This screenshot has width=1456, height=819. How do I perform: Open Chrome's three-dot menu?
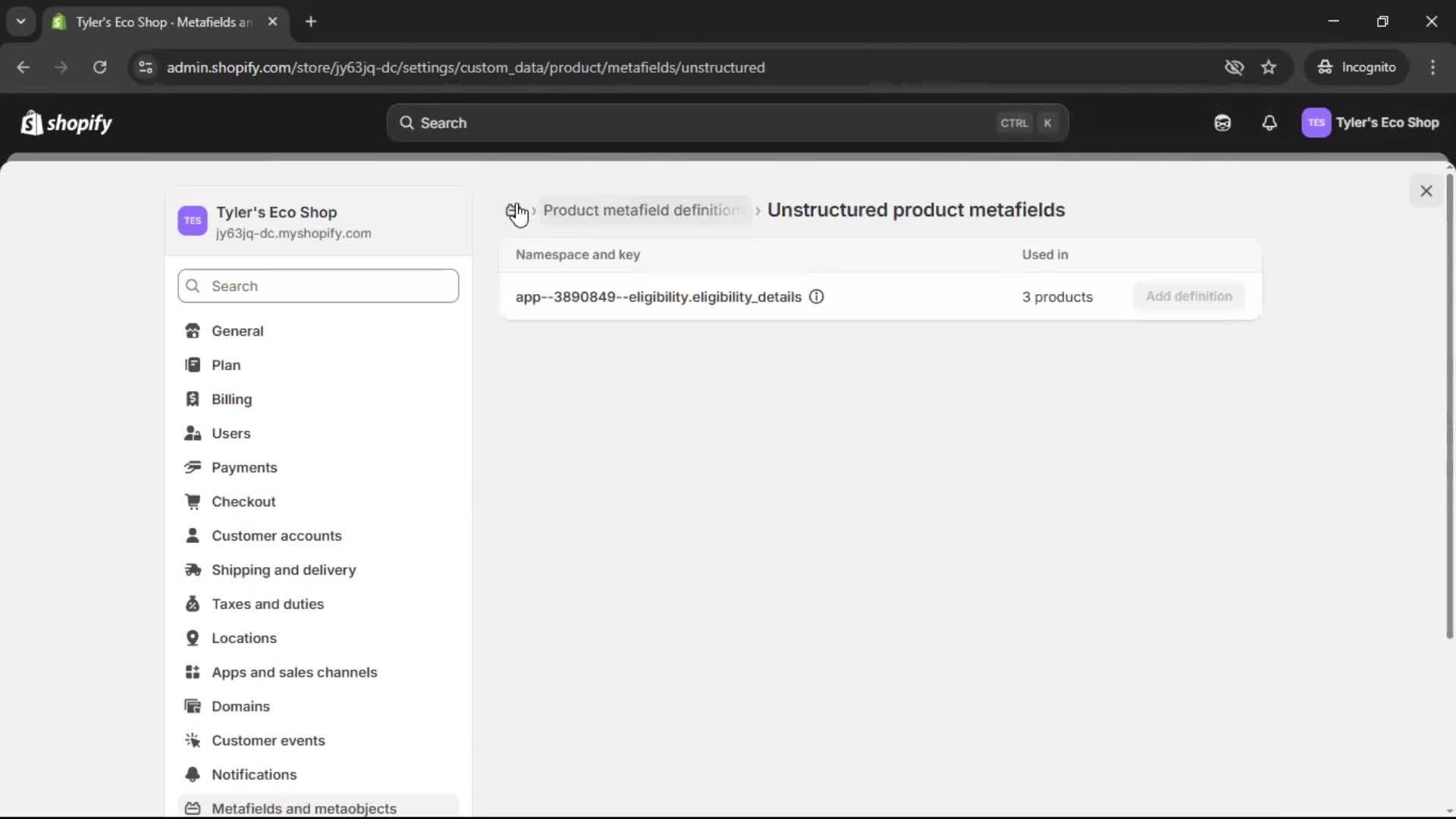1433,67
